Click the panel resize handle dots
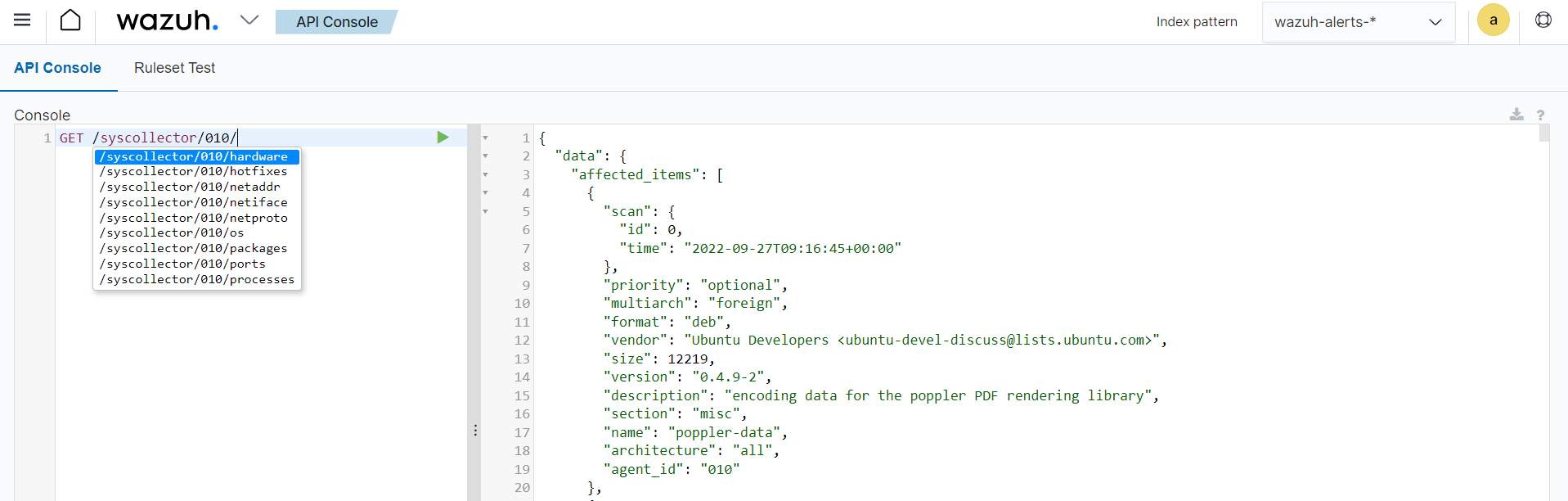The height and width of the screenshot is (501, 1568). [474, 430]
